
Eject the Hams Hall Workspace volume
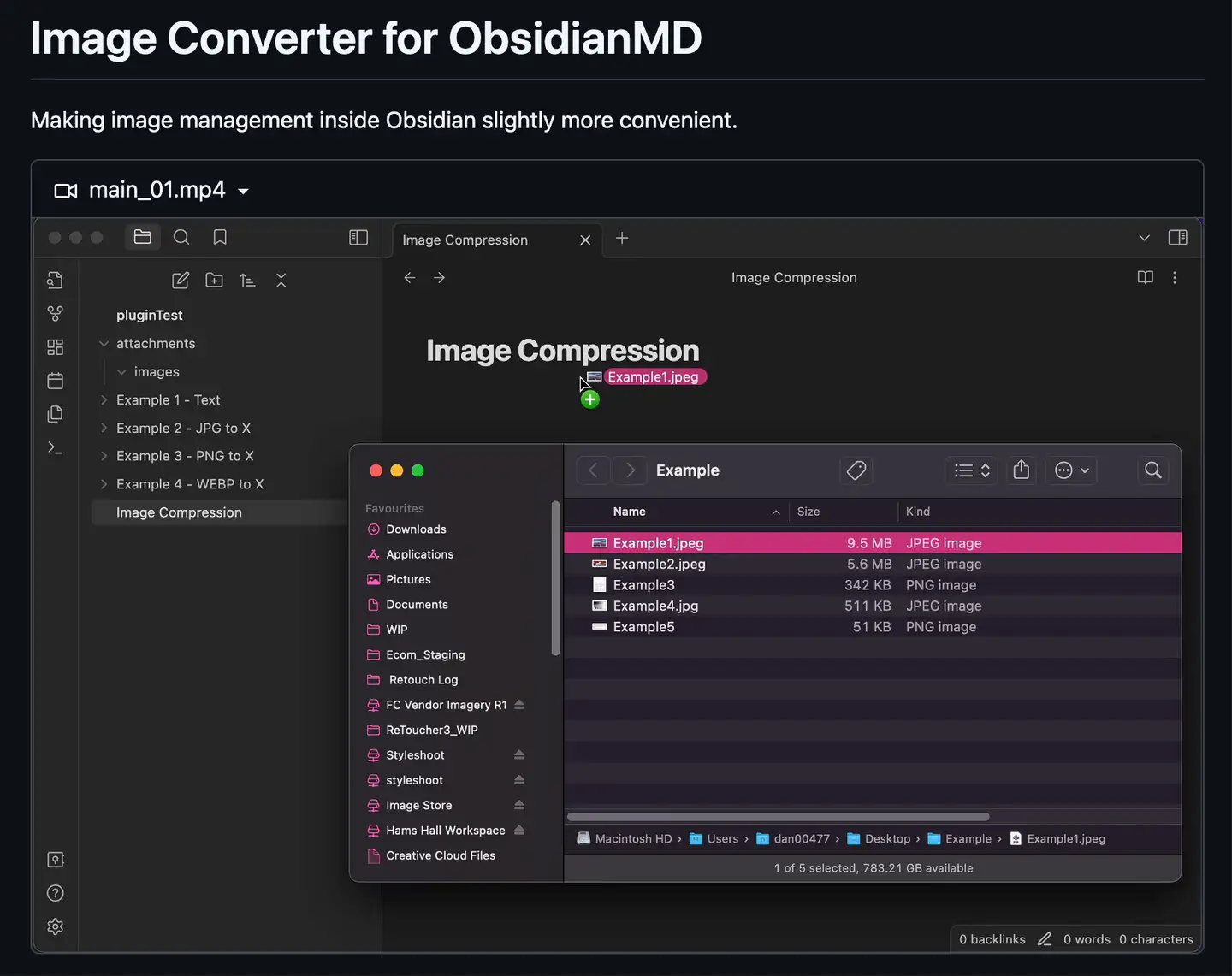point(519,831)
